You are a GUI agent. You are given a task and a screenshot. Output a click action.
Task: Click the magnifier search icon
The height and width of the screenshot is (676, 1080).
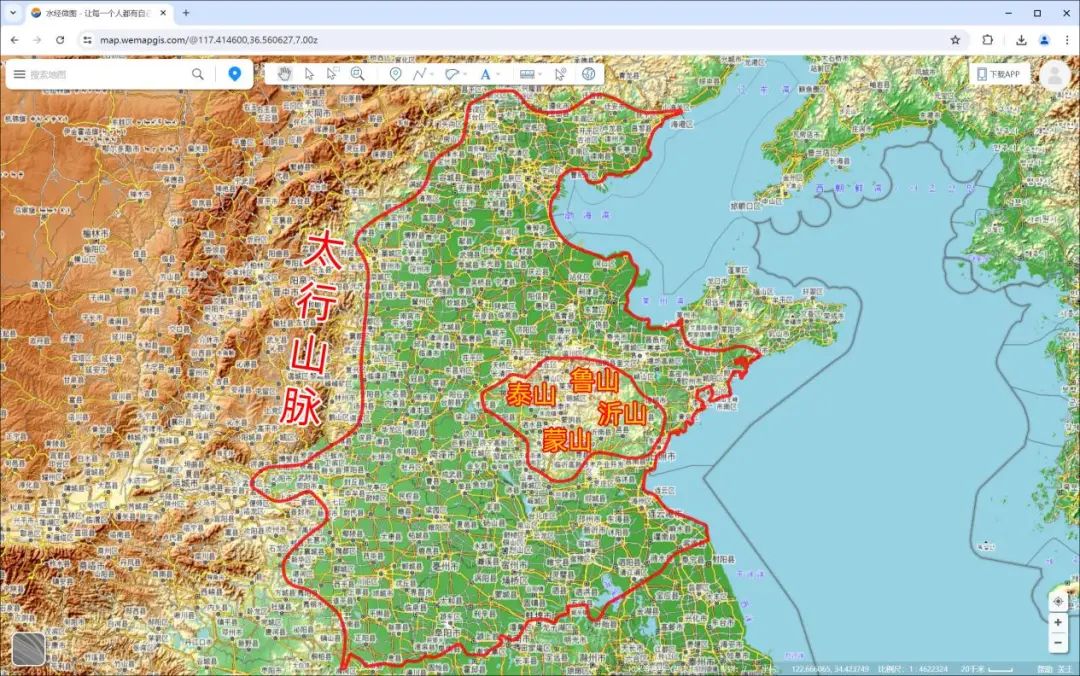198,74
